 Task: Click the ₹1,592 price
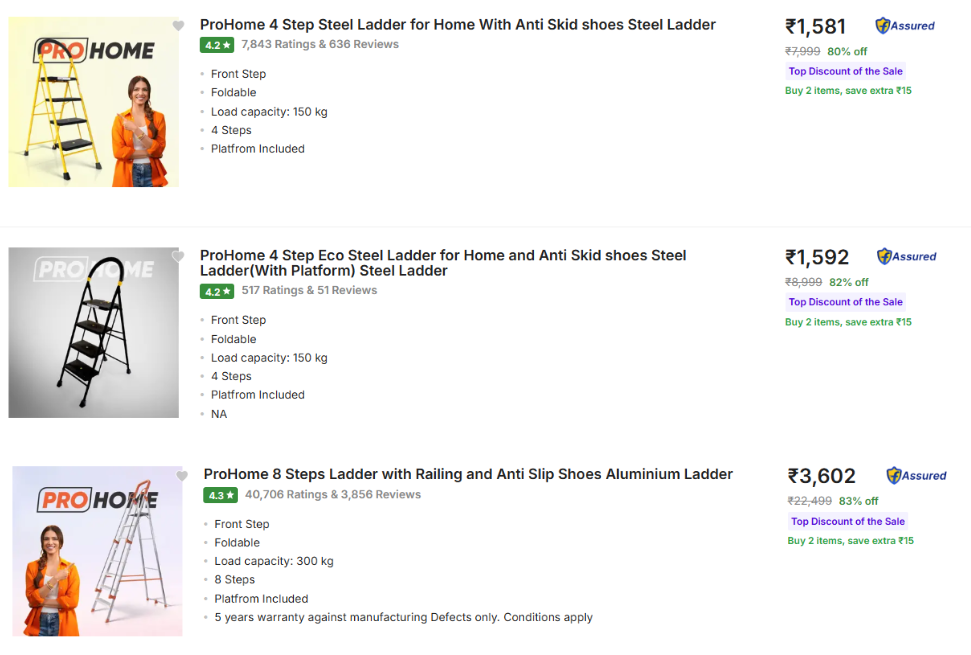coord(817,257)
